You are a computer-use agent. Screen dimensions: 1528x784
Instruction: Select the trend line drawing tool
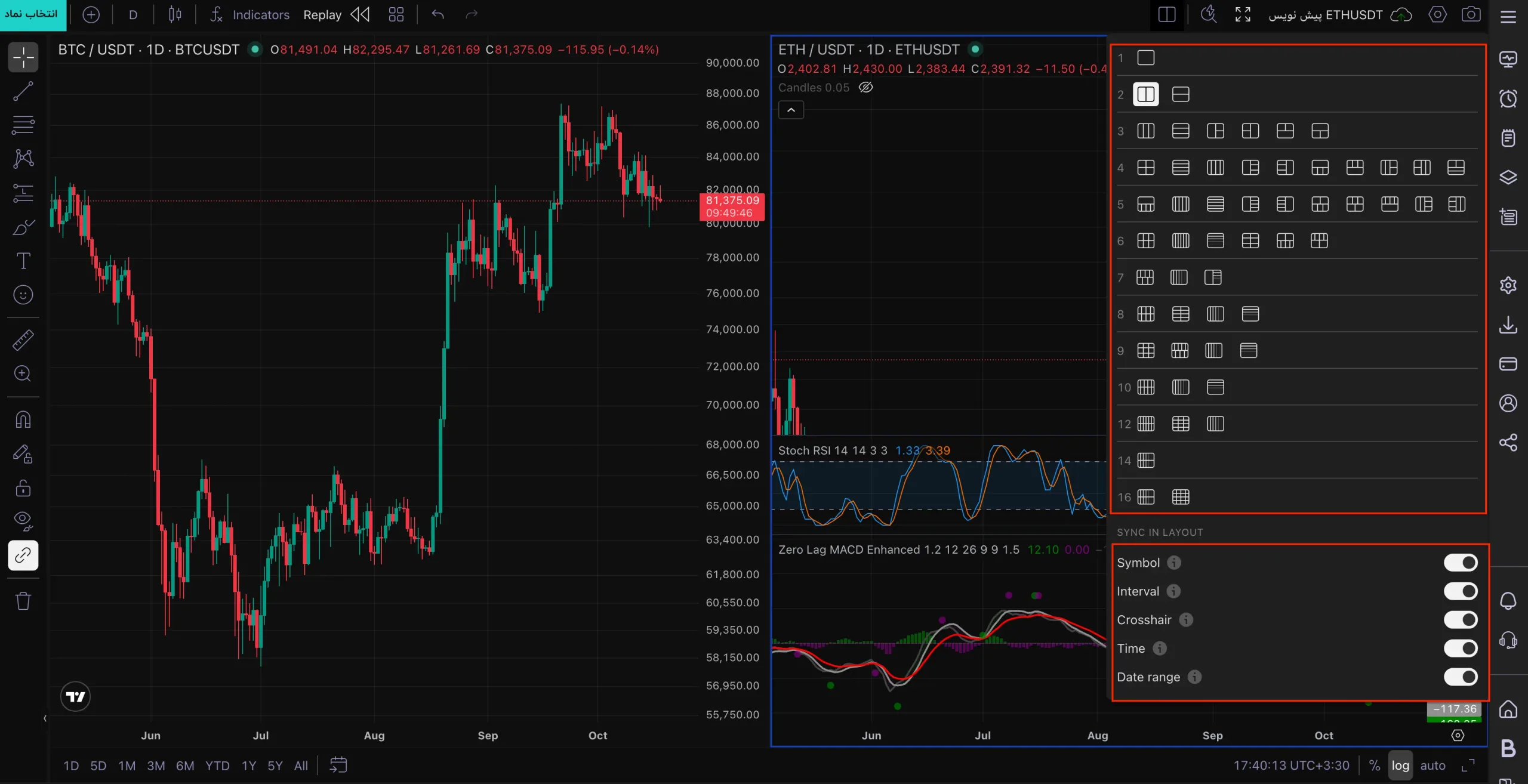pos(23,91)
